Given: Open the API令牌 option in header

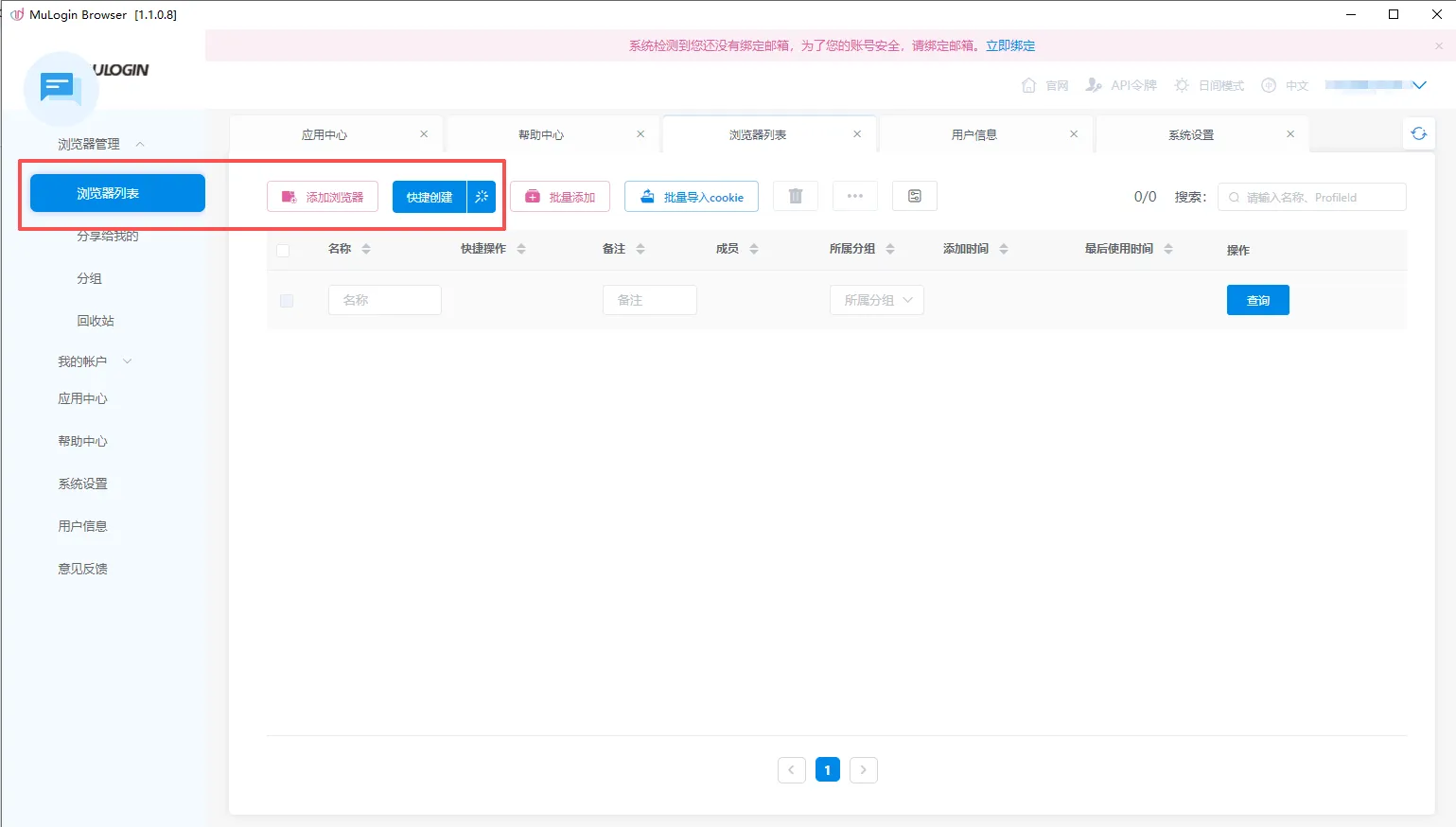Looking at the screenshot, I should click(1121, 85).
